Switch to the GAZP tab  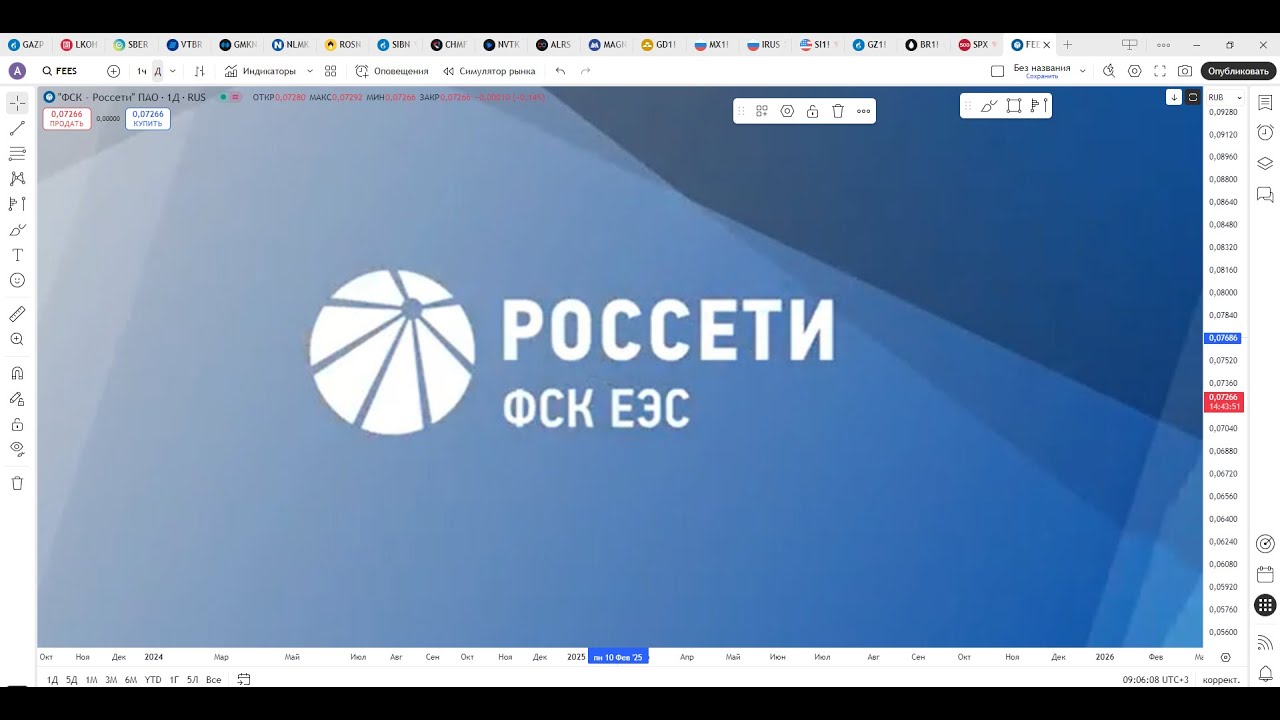(x=27, y=45)
